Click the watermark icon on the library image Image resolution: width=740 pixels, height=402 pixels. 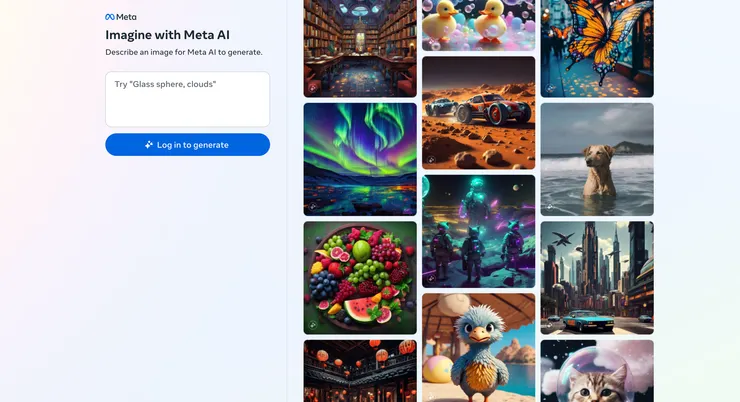(x=312, y=88)
